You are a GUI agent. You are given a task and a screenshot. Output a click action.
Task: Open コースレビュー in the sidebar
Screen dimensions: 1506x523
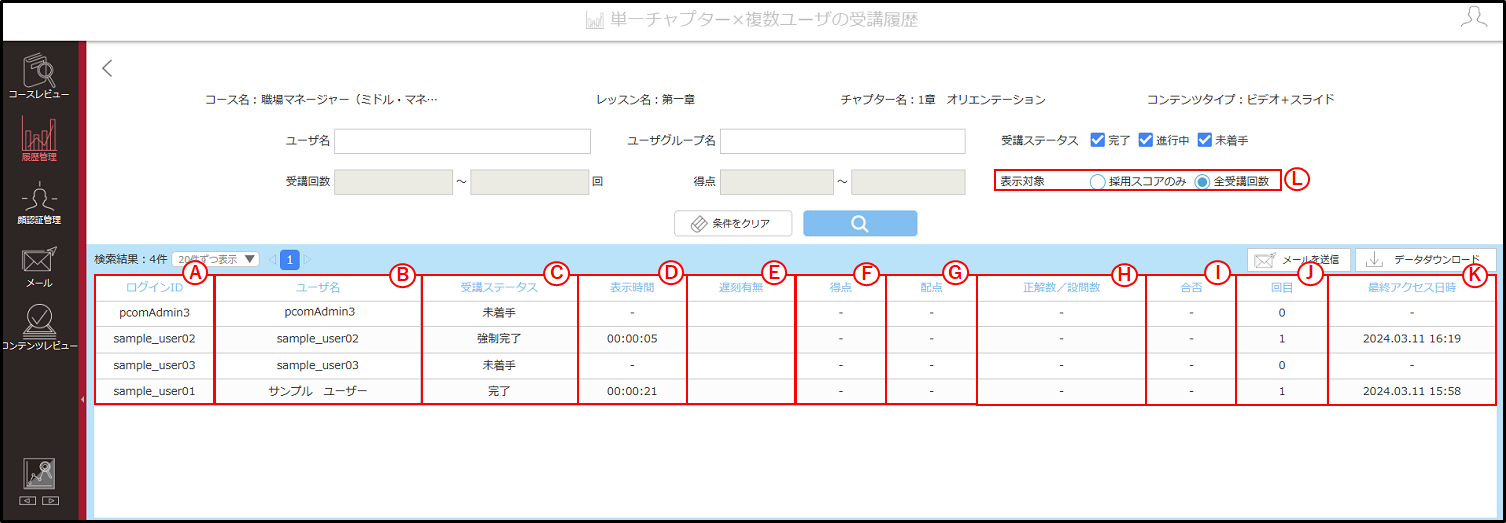click(39, 76)
